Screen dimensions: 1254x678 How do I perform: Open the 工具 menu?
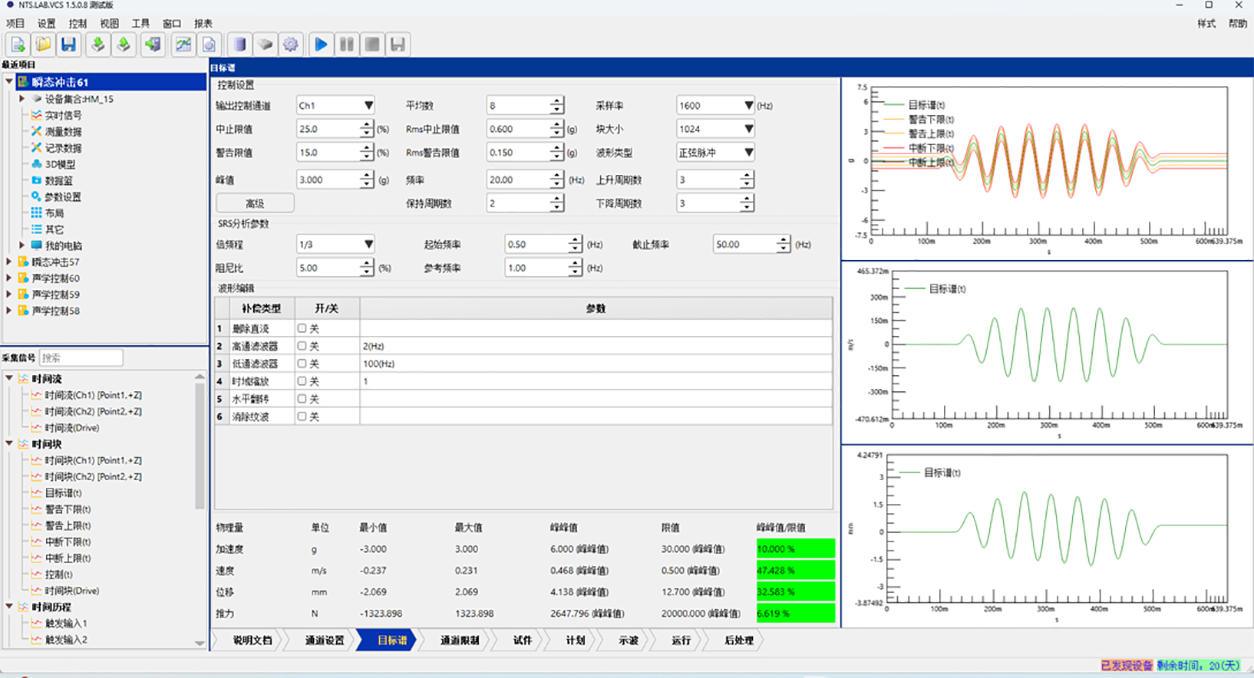coord(140,23)
